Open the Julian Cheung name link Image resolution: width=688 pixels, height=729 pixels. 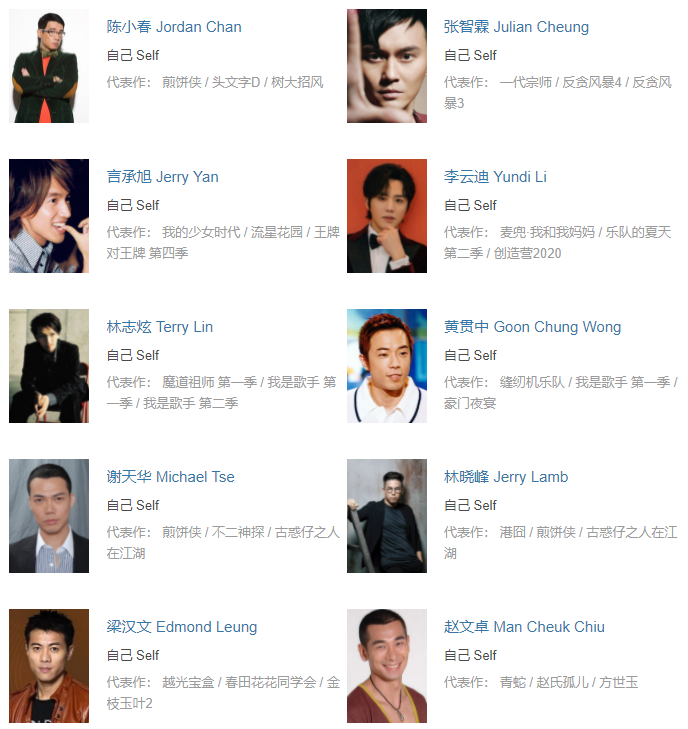pos(516,27)
